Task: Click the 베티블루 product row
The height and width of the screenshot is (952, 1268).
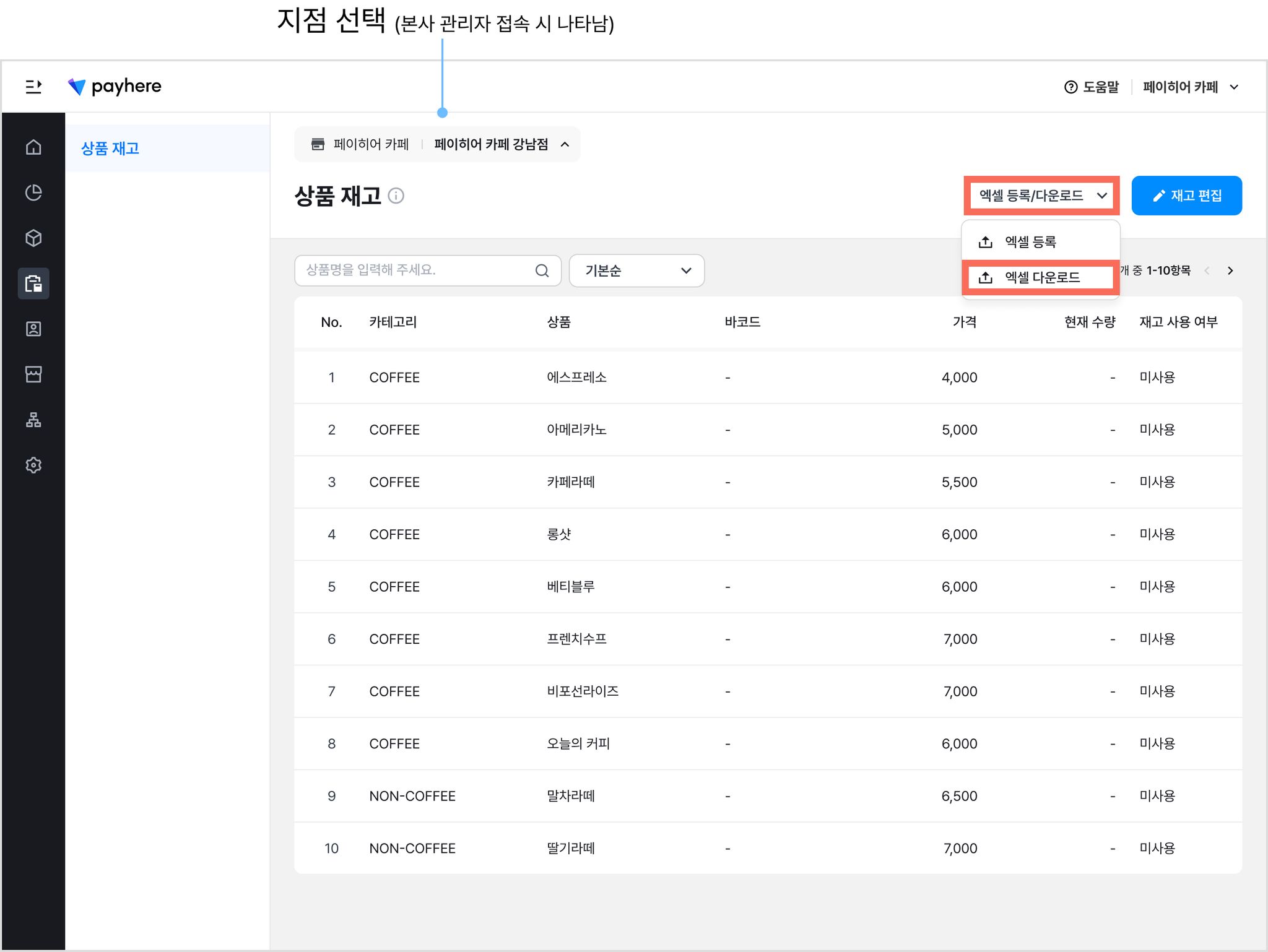Action: (768, 587)
